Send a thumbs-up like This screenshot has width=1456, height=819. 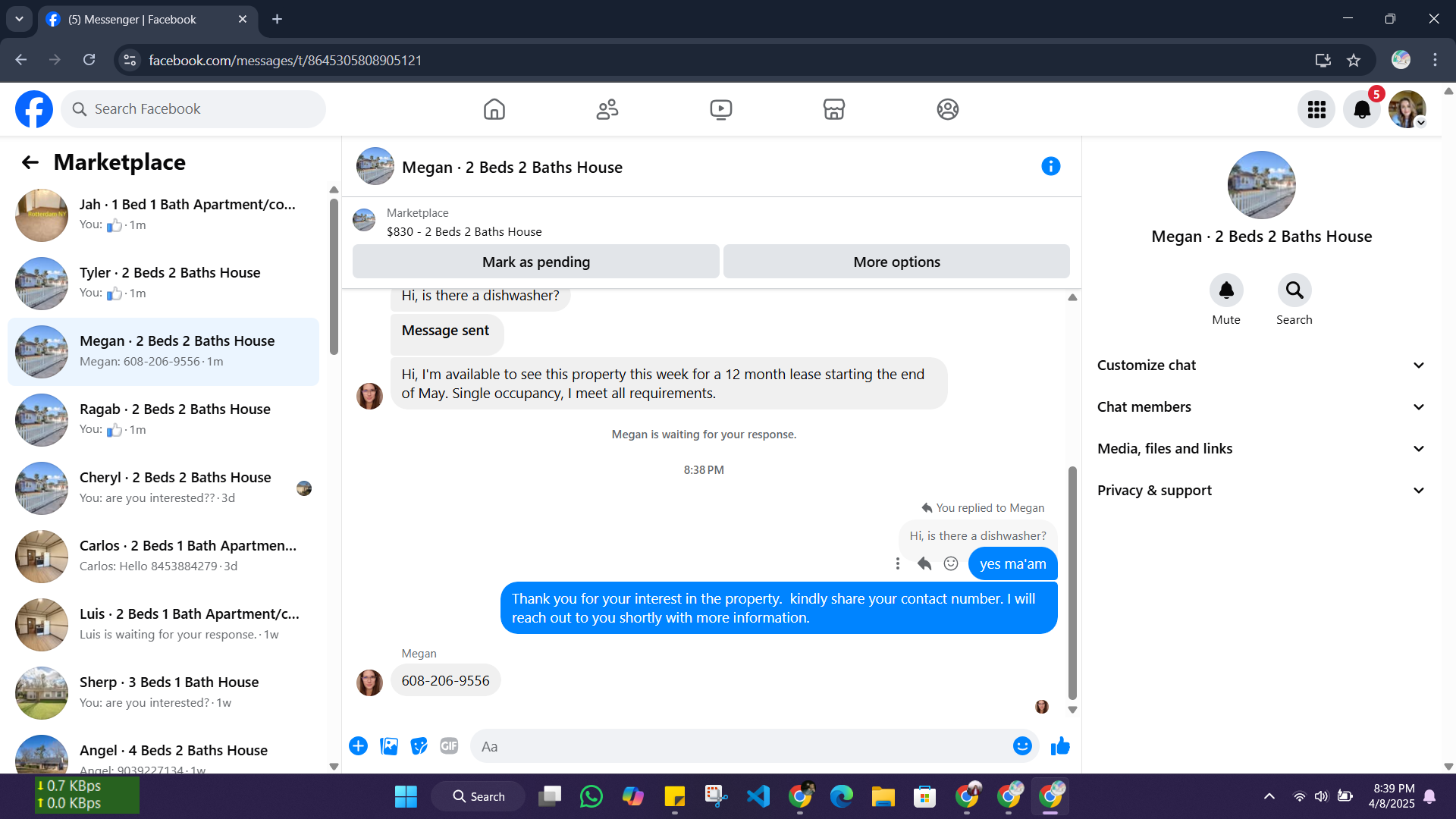coord(1060,746)
